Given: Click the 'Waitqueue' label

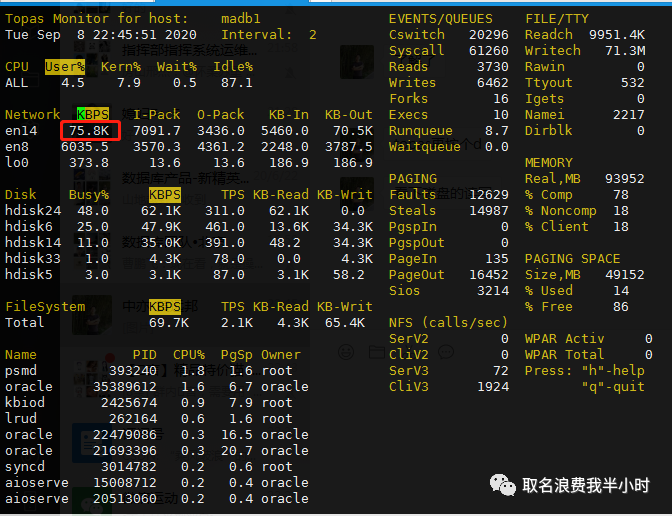Looking at the screenshot, I should tap(425, 147).
